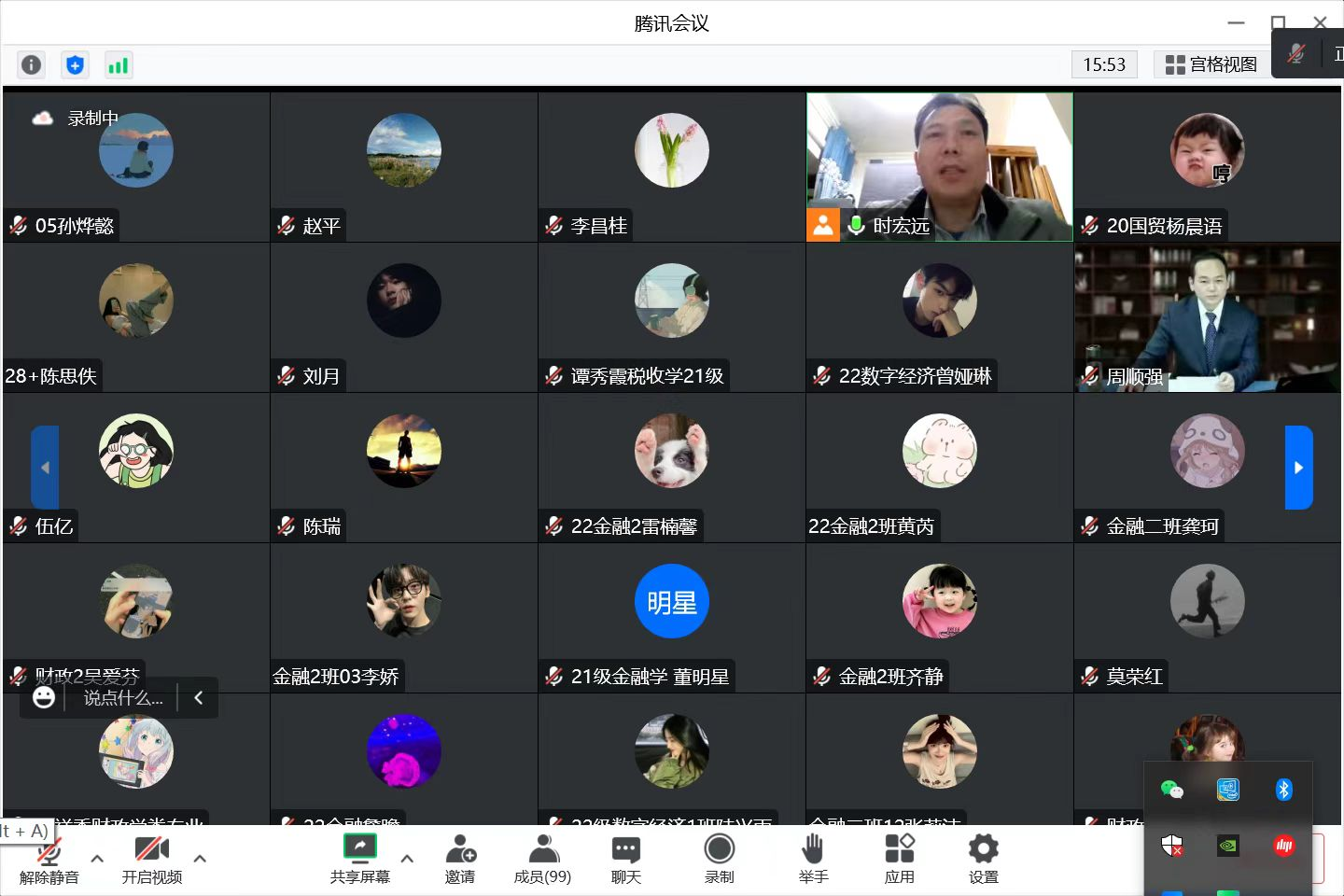Turn on camera with 开启视频
Screen dimensions: 1344x896
(151, 859)
